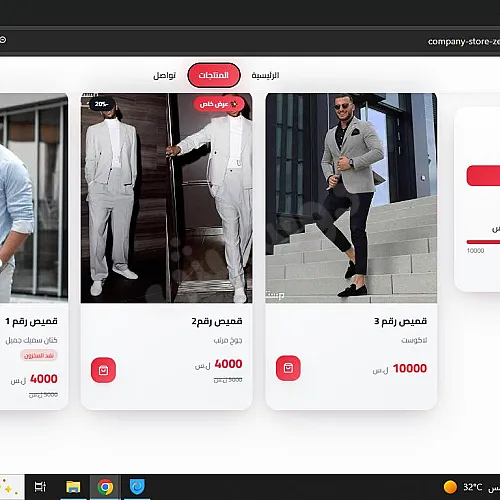This screenshot has height=500, width=500.
Task: Go to the الرئيسية home tab
Action: click(x=265, y=75)
